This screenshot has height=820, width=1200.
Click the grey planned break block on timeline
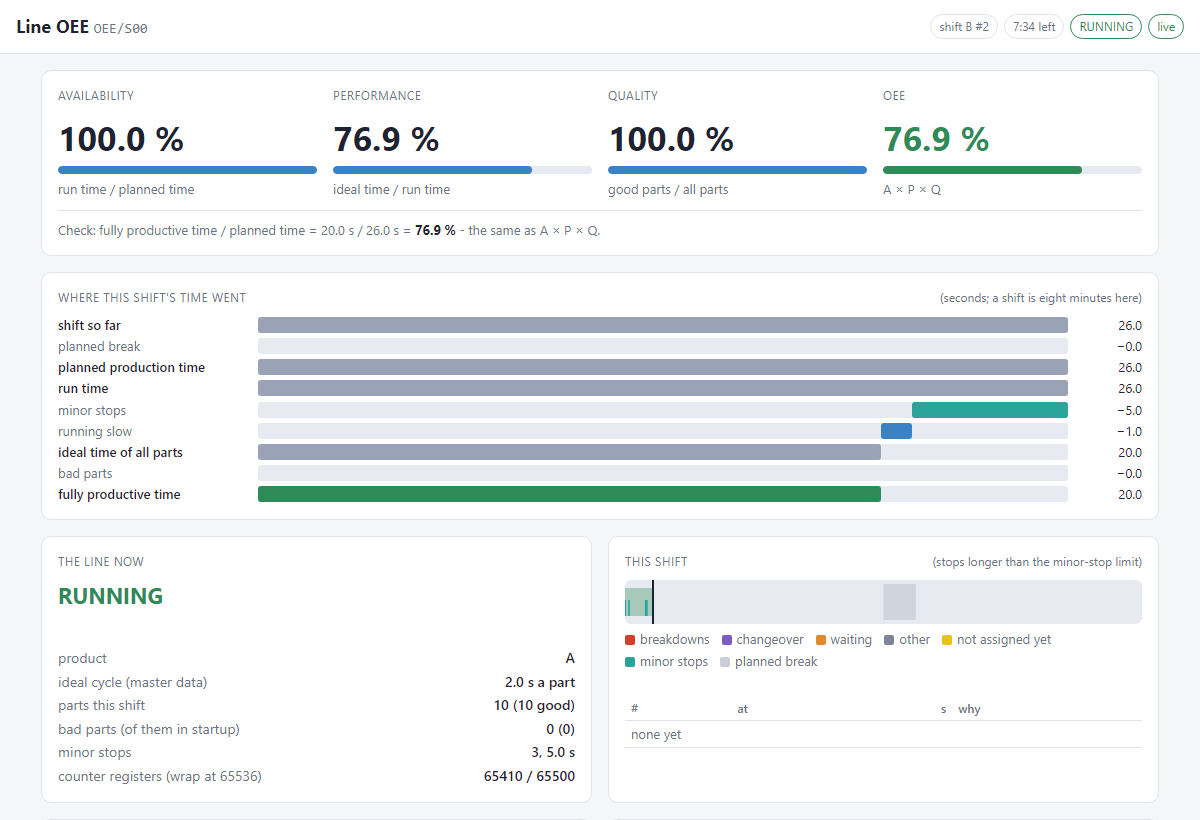(899, 602)
